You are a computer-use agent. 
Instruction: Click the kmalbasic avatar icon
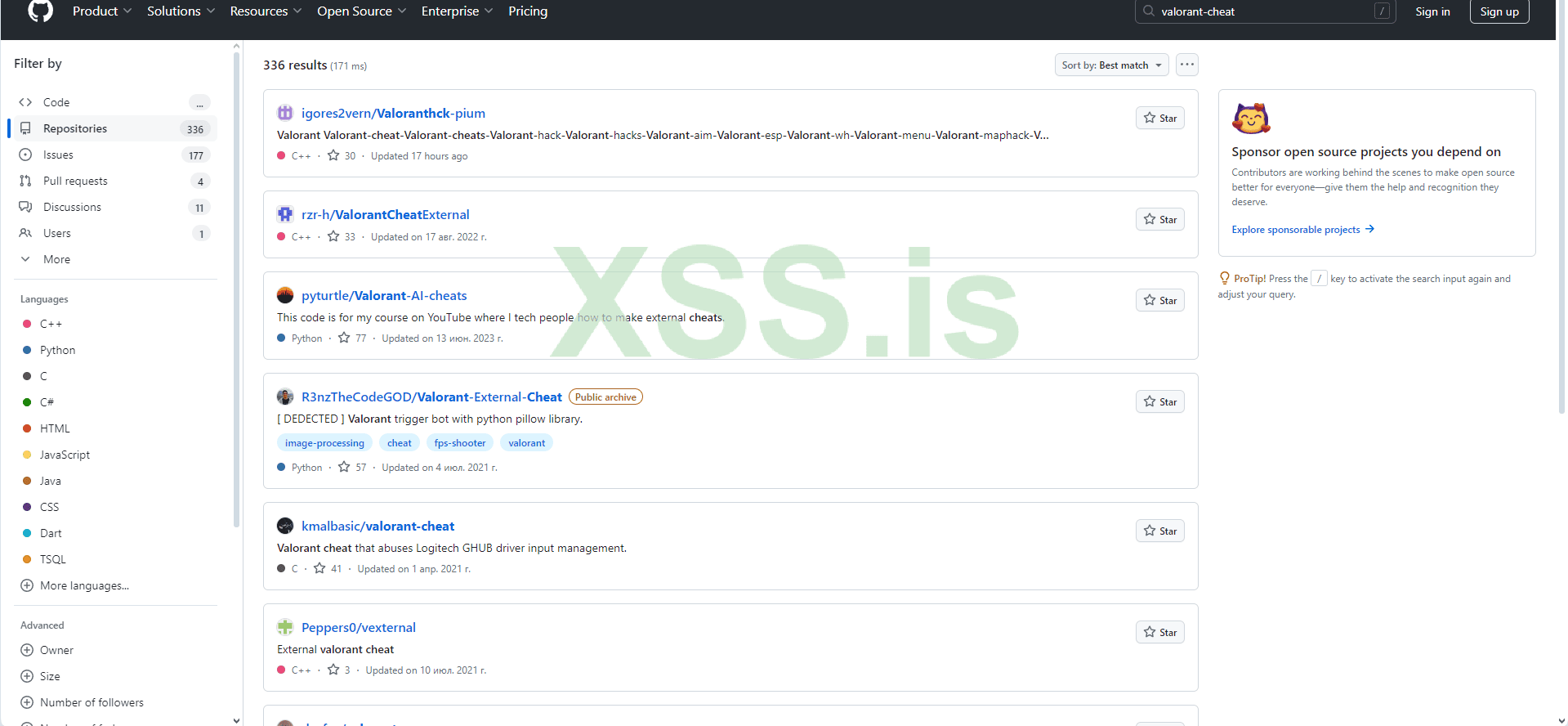tap(285, 526)
